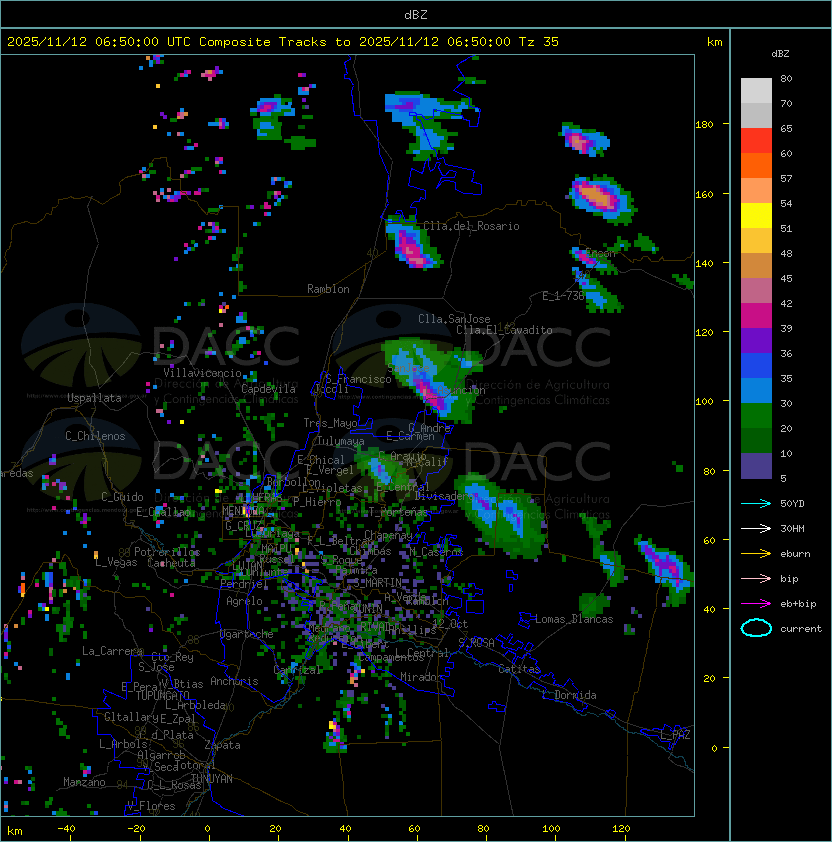Viewport: 832px width, 842px height.
Task: Click the 'Agrelo' map label
Action: point(244,601)
